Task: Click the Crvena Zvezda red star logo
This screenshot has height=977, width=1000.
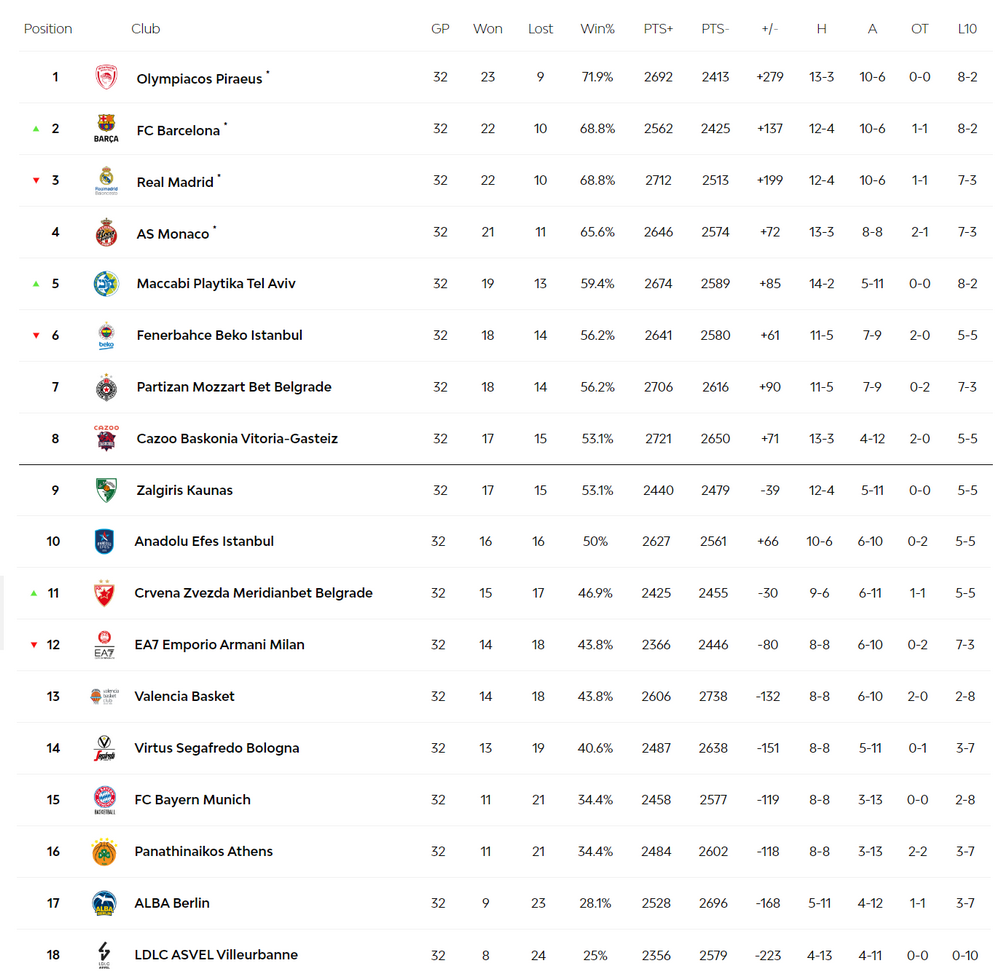Action: click(x=104, y=593)
